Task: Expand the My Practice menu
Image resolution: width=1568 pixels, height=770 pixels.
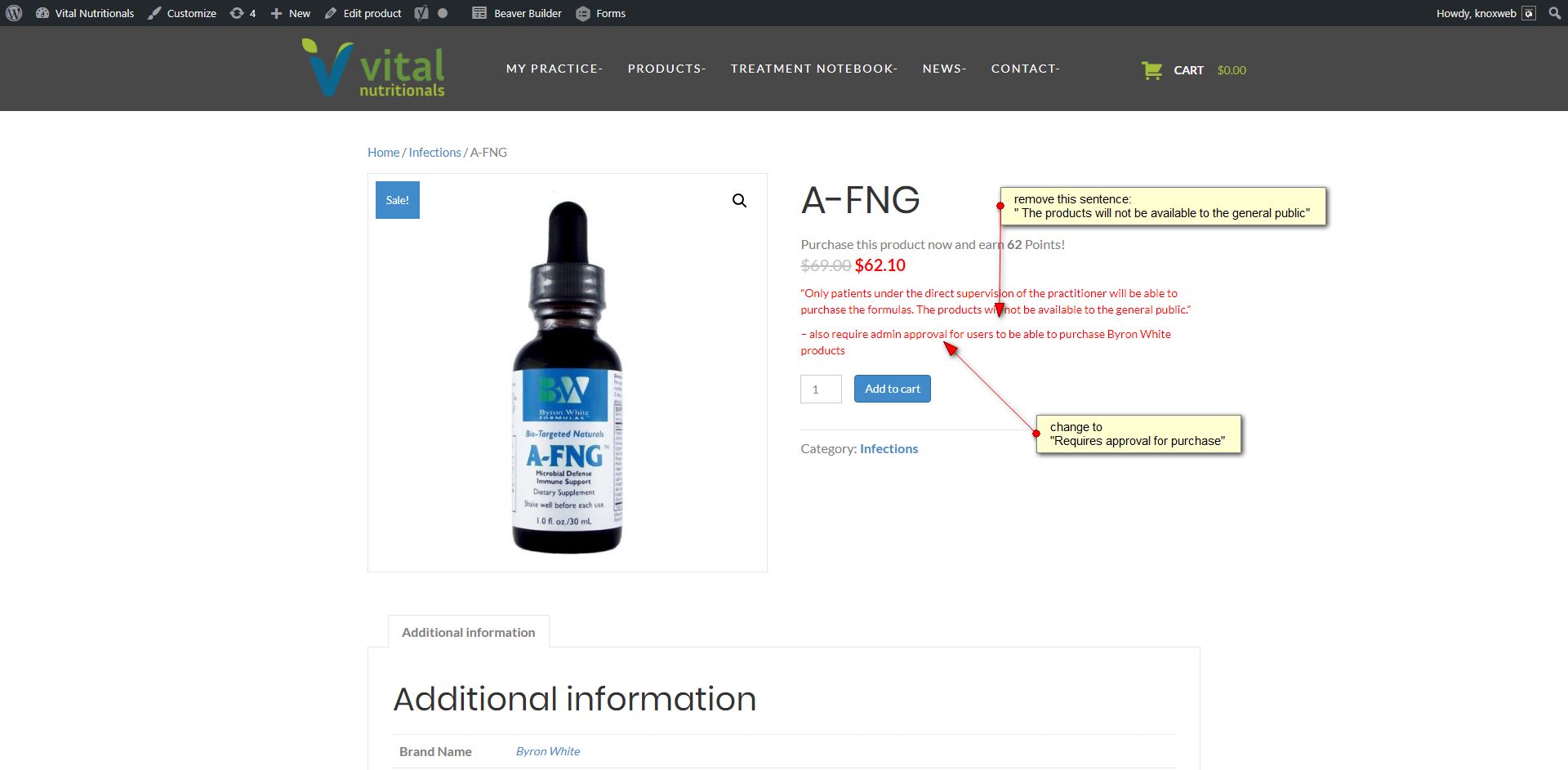Action: click(x=555, y=69)
